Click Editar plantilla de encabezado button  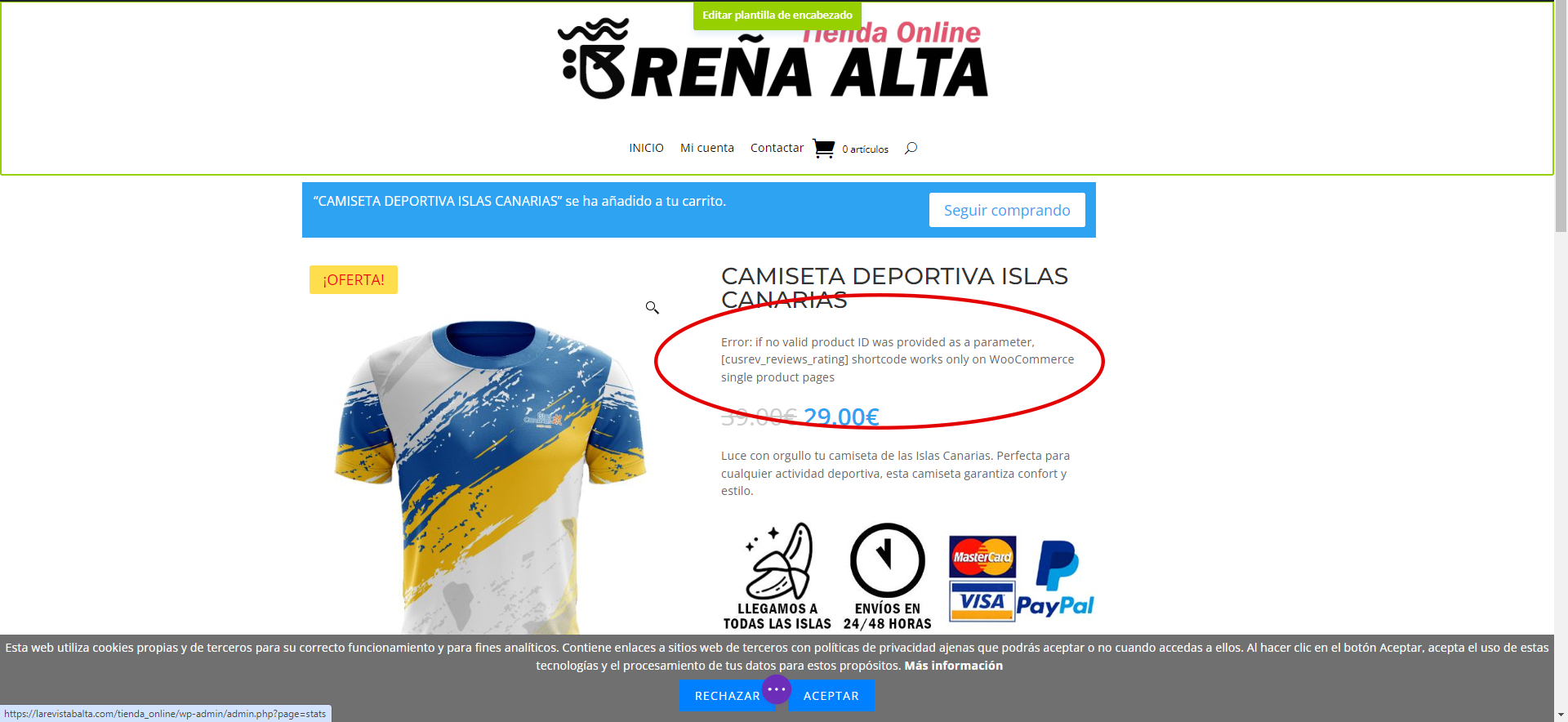[x=777, y=16]
